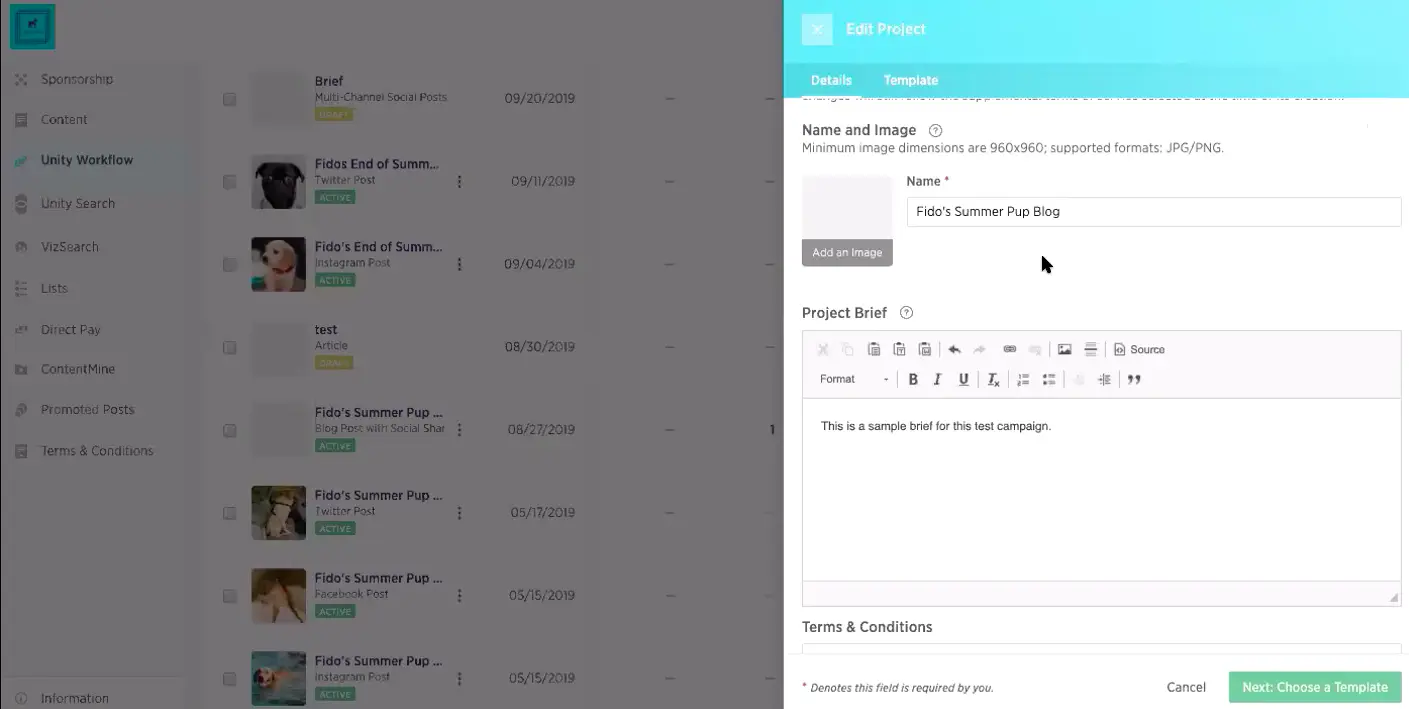Expand the three-dot menu for 05/17/2019 Twitter Post
The width and height of the screenshot is (1409, 709).
[x=460, y=513]
